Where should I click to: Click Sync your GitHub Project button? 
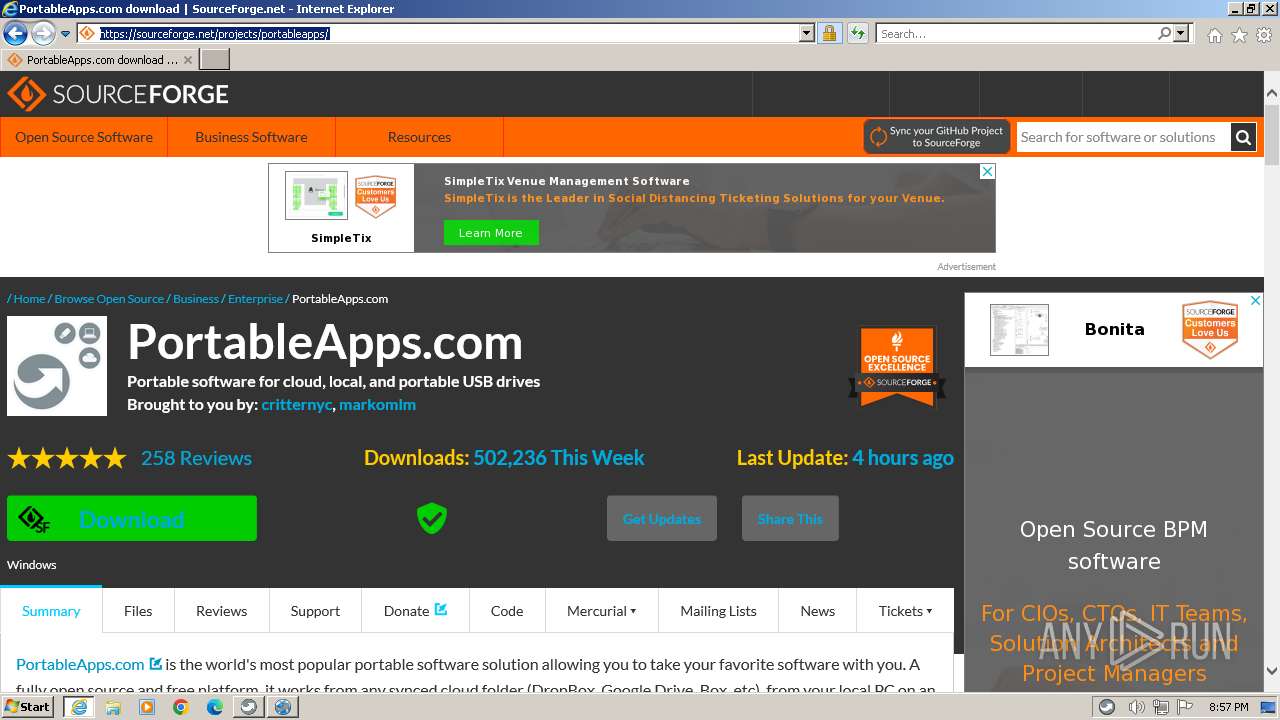(x=937, y=137)
